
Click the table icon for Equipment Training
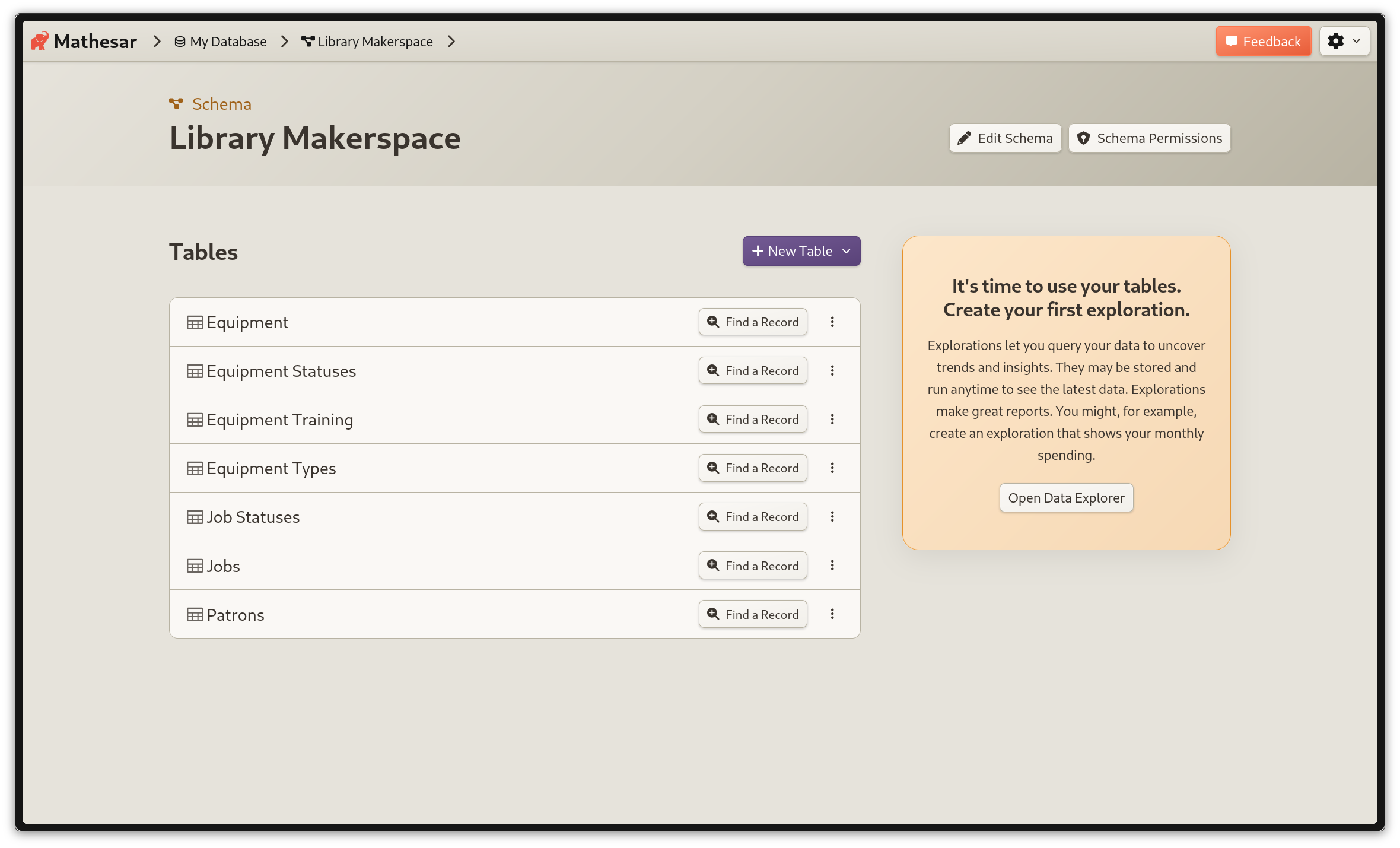coord(195,420)
